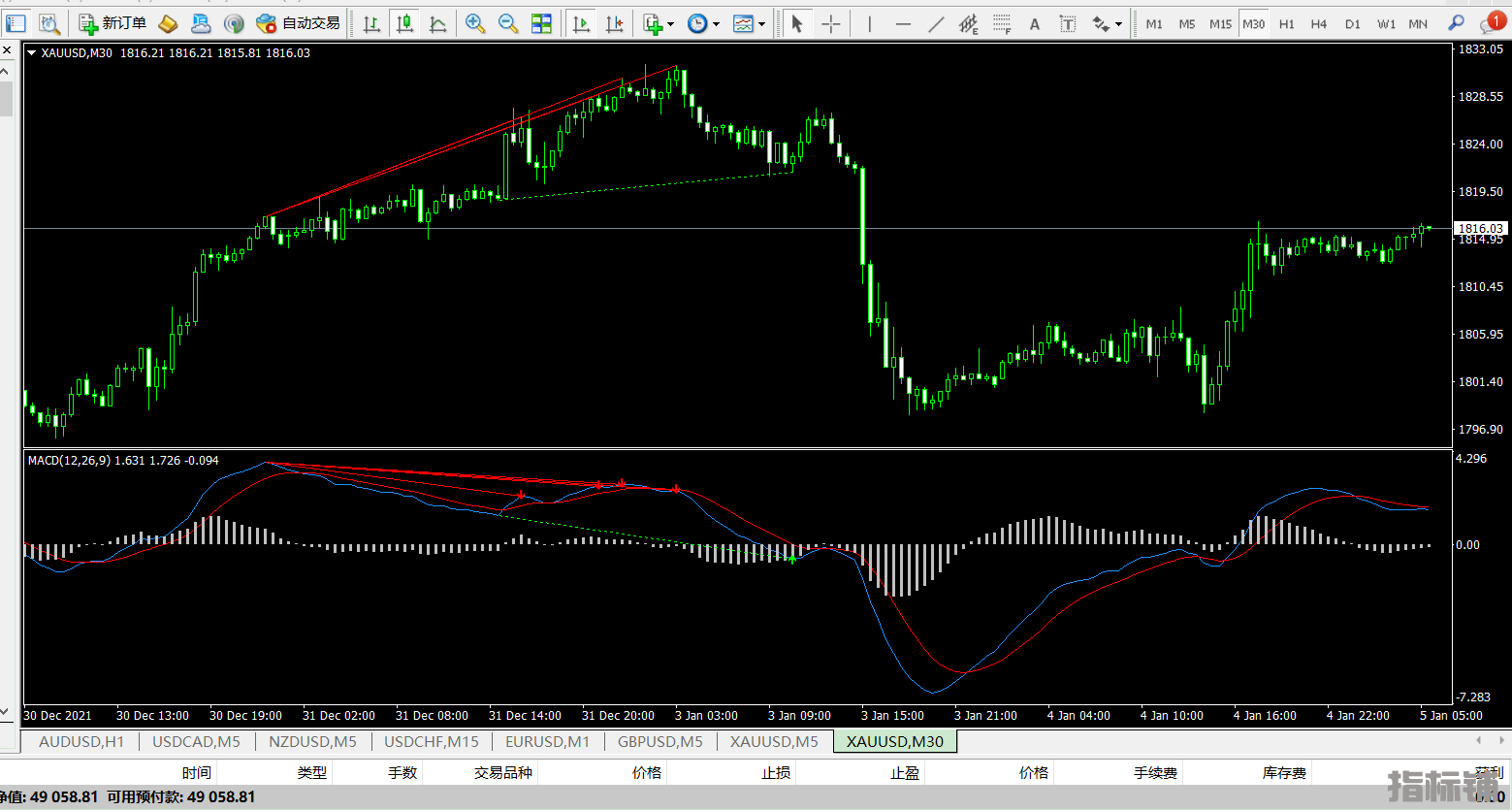
Task: Open chat notifications with red badge
Action: tap(1494, 22)
